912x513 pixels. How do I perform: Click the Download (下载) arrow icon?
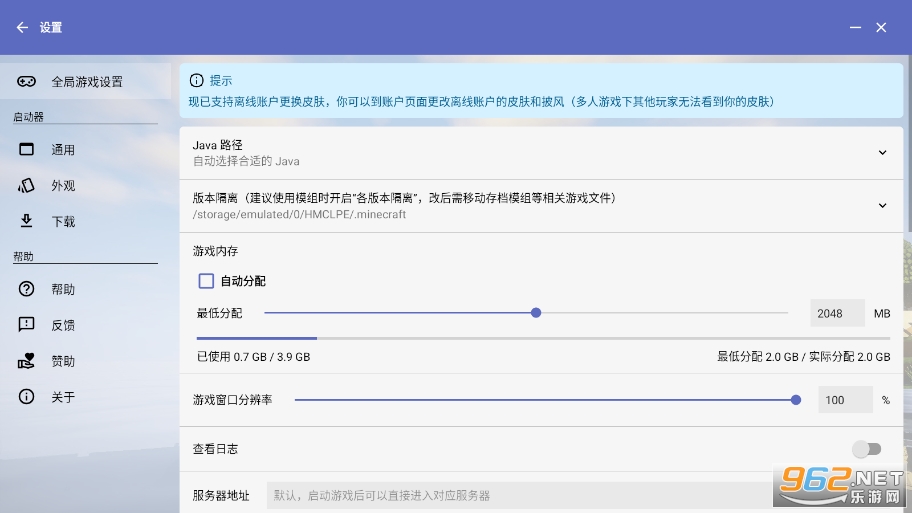tap(27, 222)
